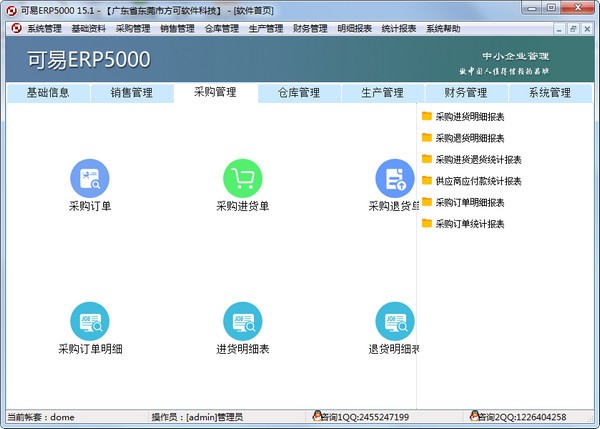
Task: Click 操作员：[admin]管理员 in status bar
Action: click(197, 417)
